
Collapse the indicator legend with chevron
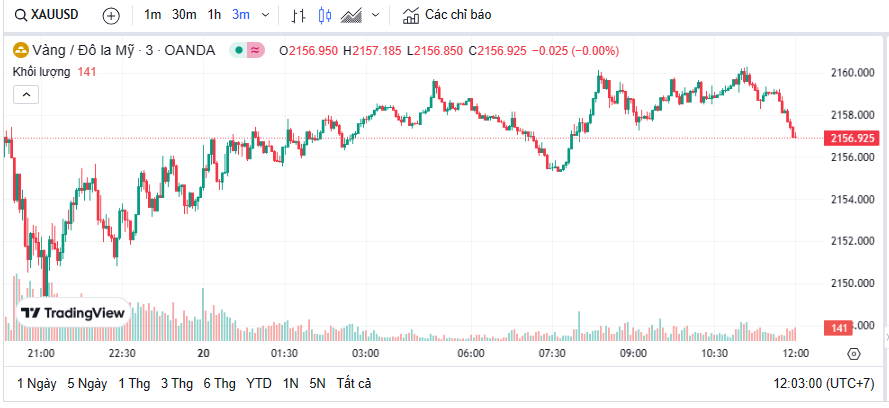(26, 94)
